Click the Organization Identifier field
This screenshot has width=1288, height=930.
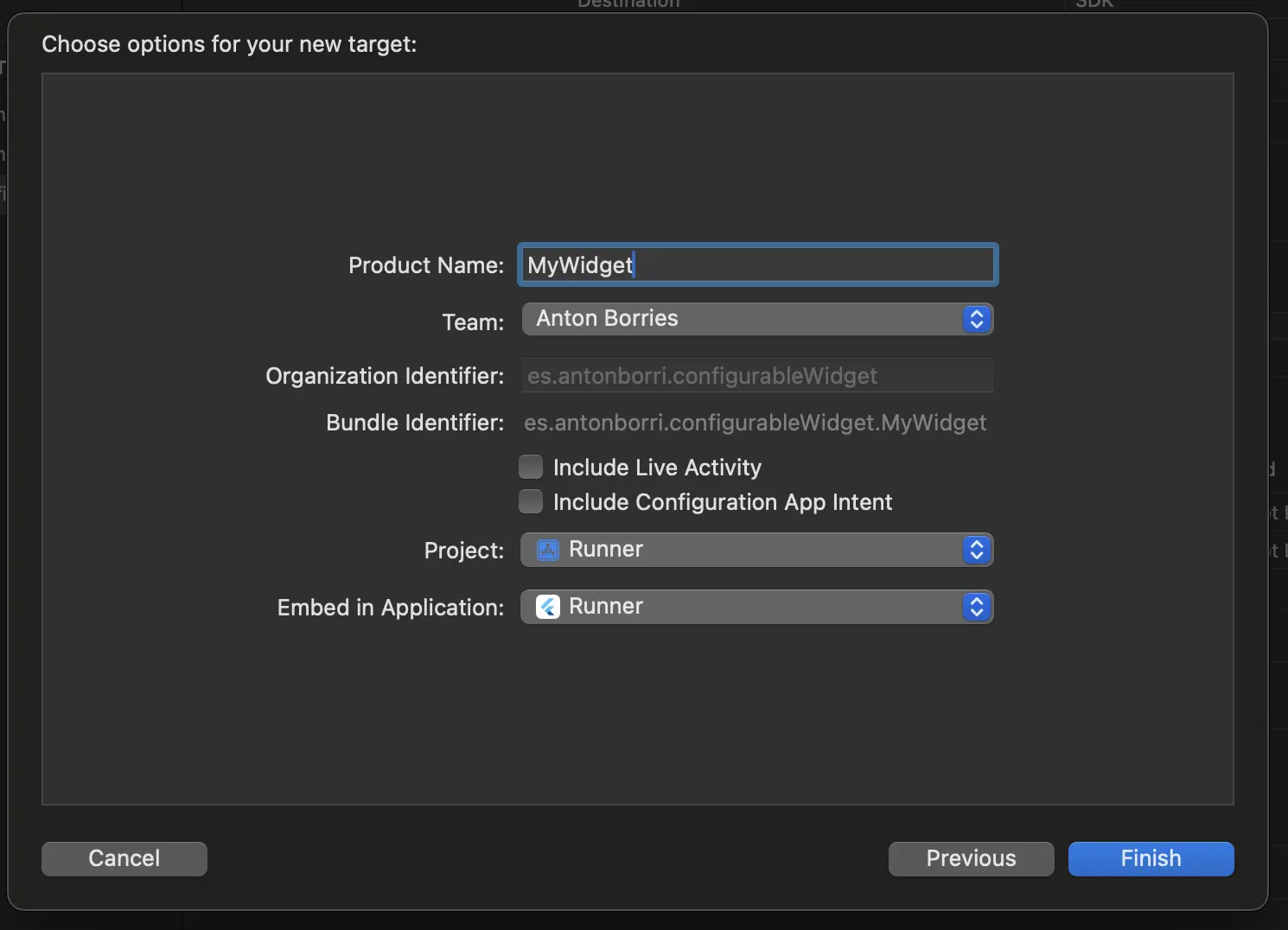(x=758, y=376)
